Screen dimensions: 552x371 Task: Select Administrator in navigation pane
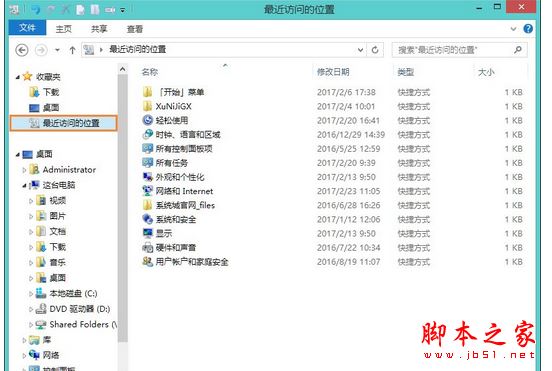[69, 170]
